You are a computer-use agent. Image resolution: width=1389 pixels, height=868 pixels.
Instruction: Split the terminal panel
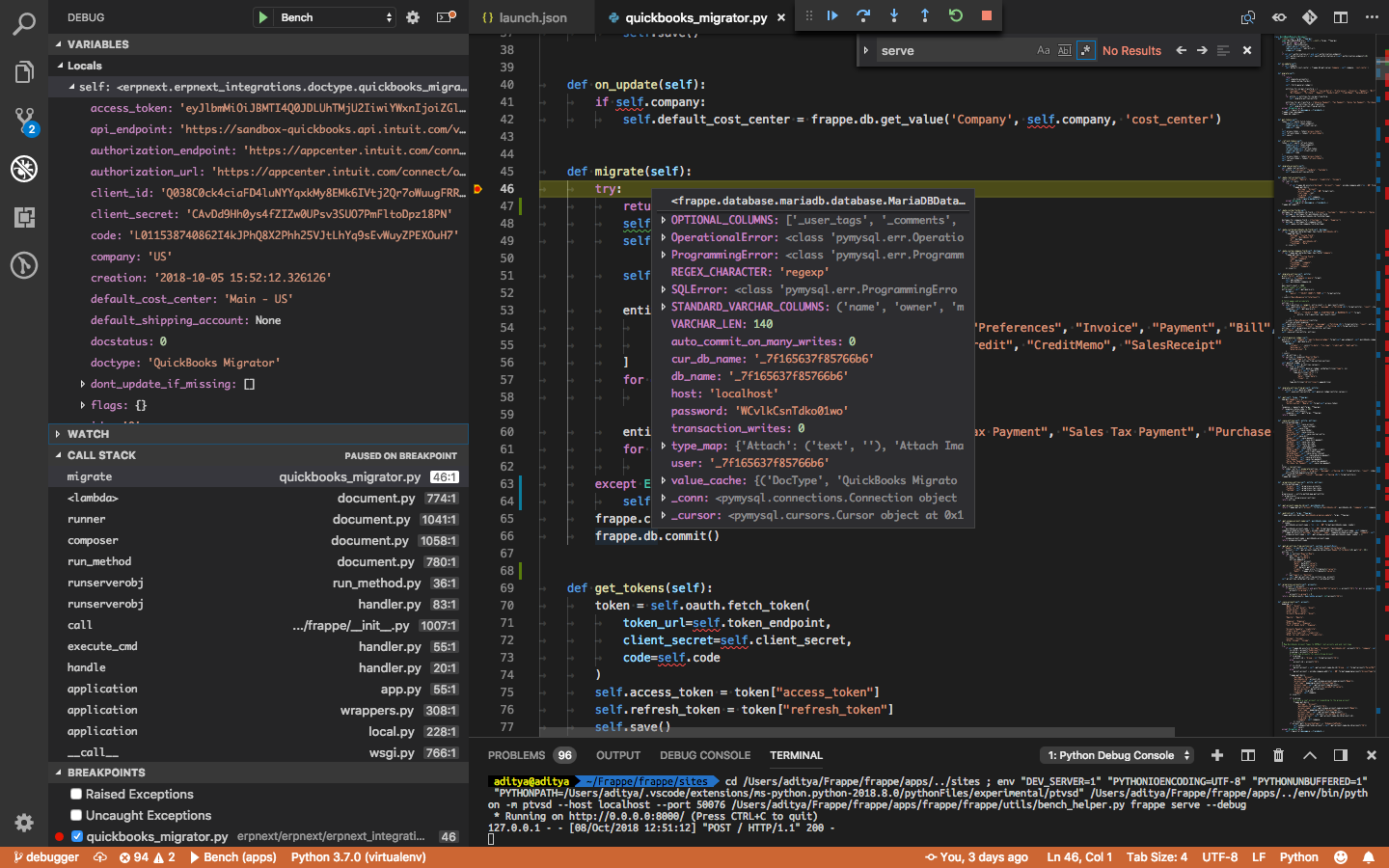tap(1248, 755)
